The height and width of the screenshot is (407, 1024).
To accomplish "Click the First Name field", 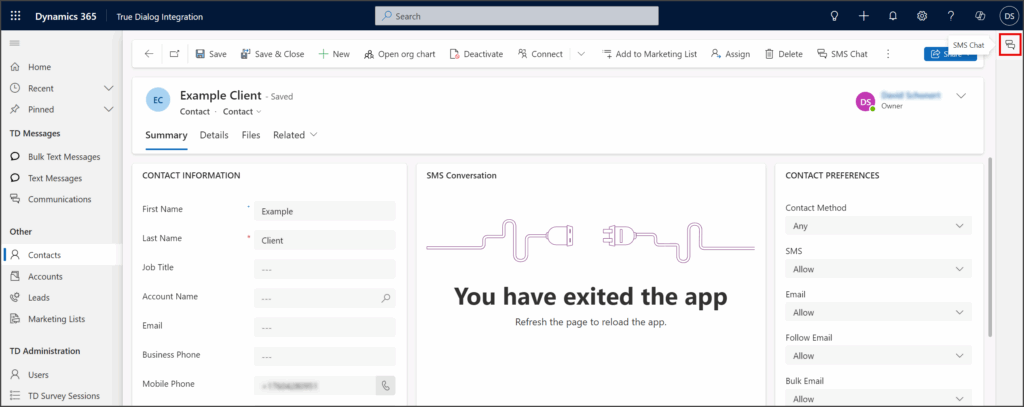I will click(325, 211).
